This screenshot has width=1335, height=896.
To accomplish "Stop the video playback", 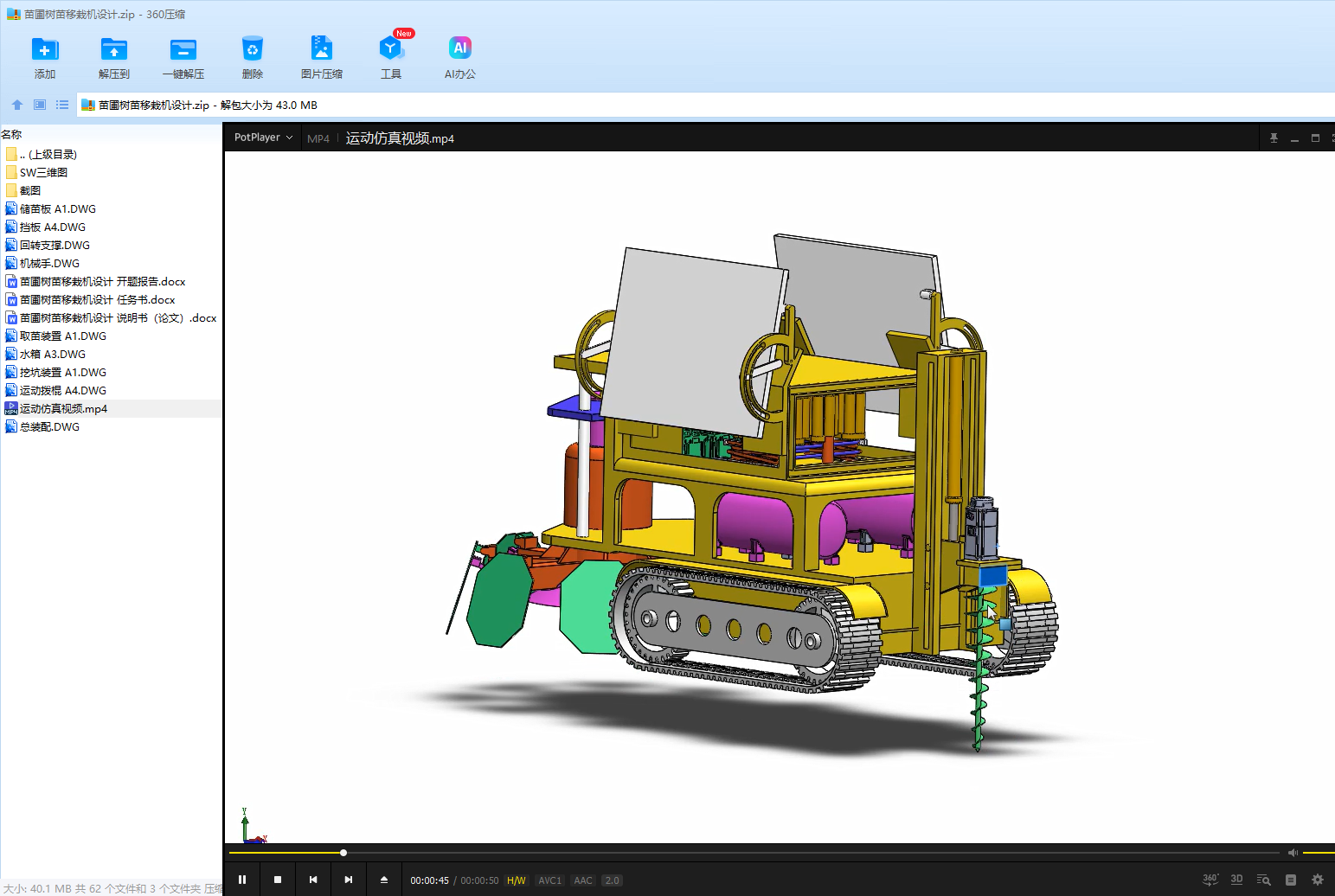I will 278,880.
